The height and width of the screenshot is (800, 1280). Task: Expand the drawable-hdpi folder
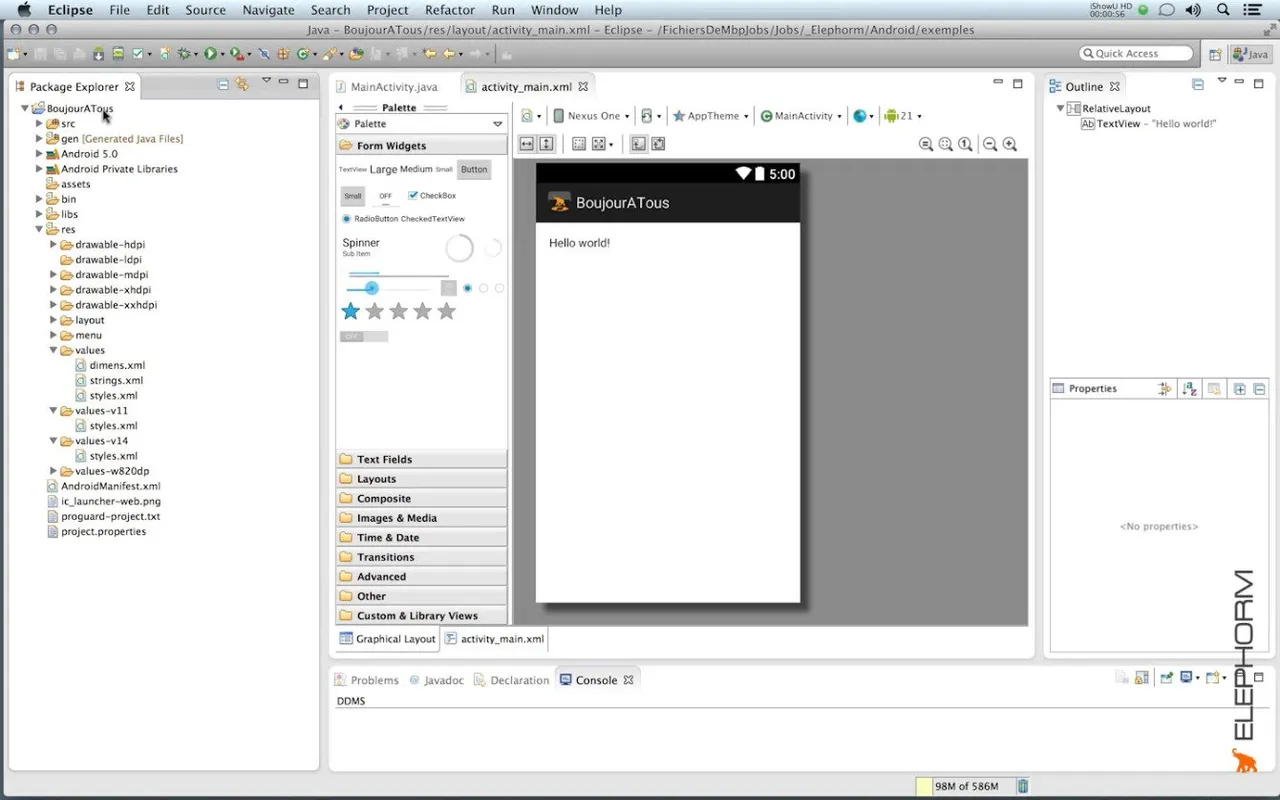[x=54, y=245]
